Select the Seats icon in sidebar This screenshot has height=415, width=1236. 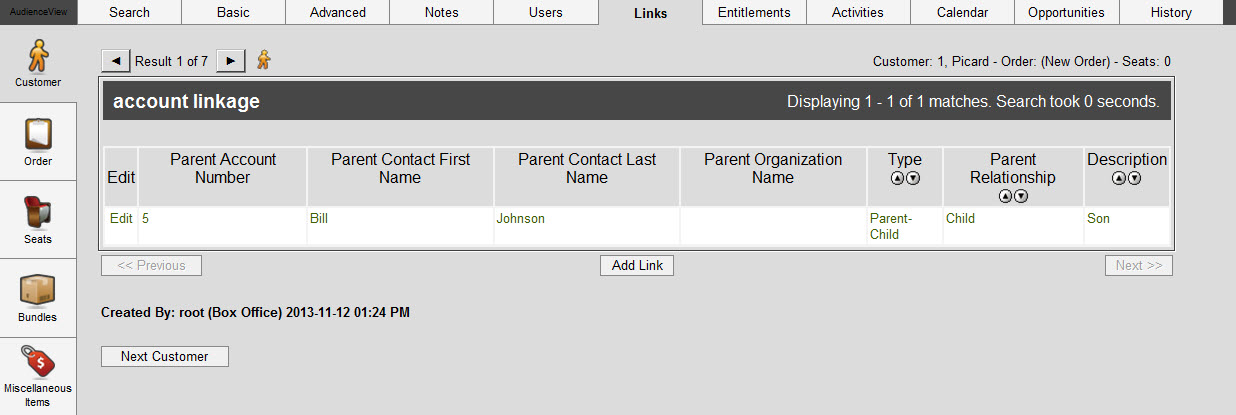(x=38, y=213)
